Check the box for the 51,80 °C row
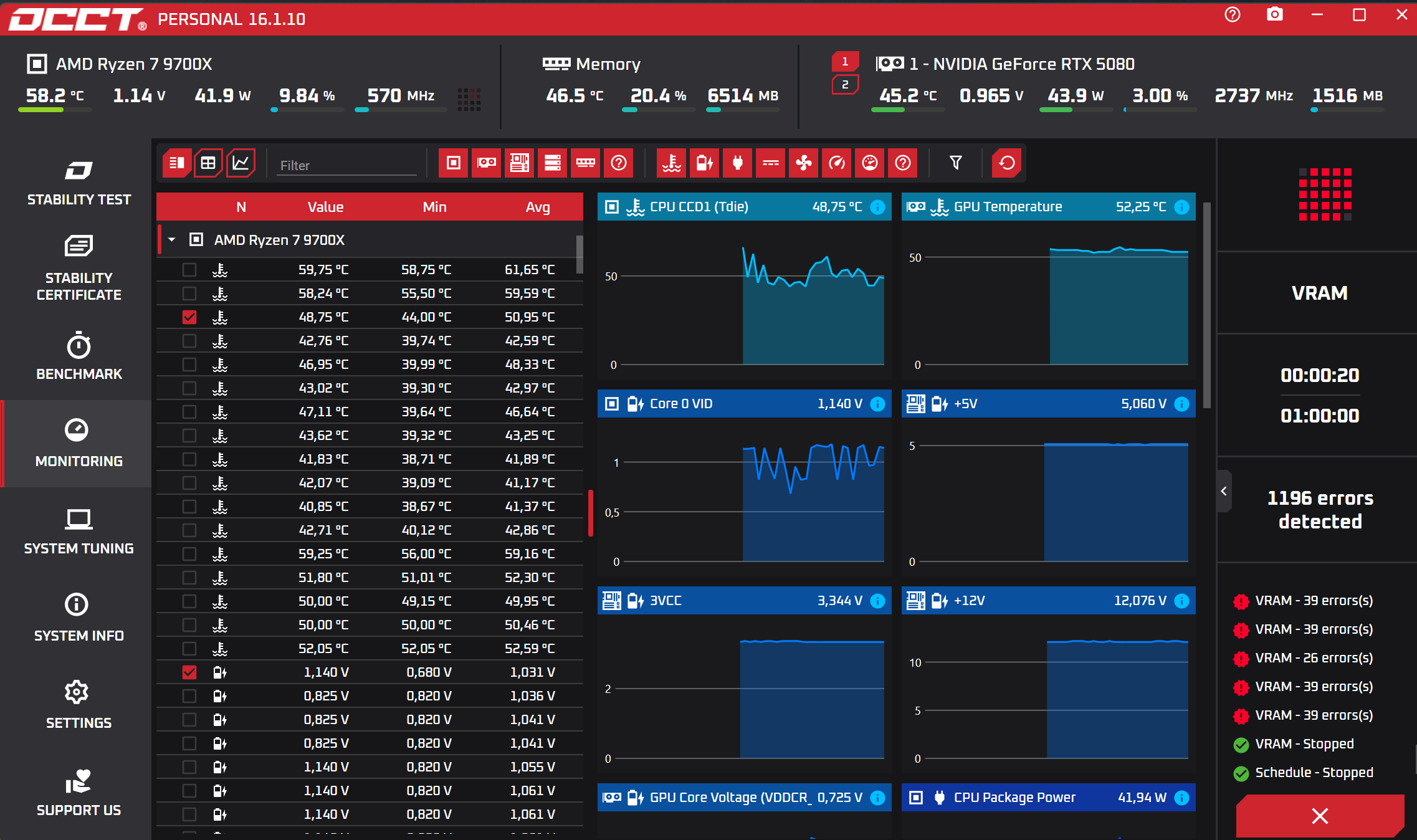1417x840 pixels. point(189,578)
